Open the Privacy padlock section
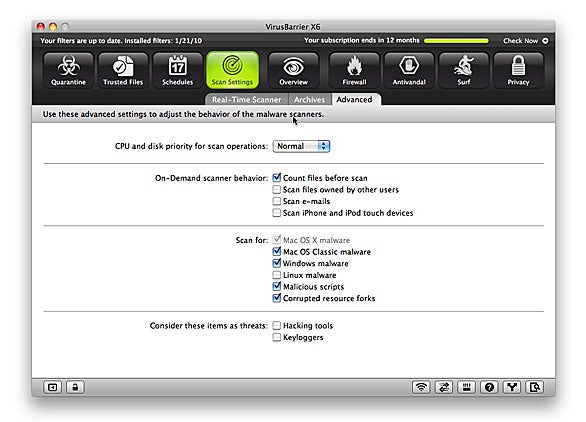 [x=518, y=70]
